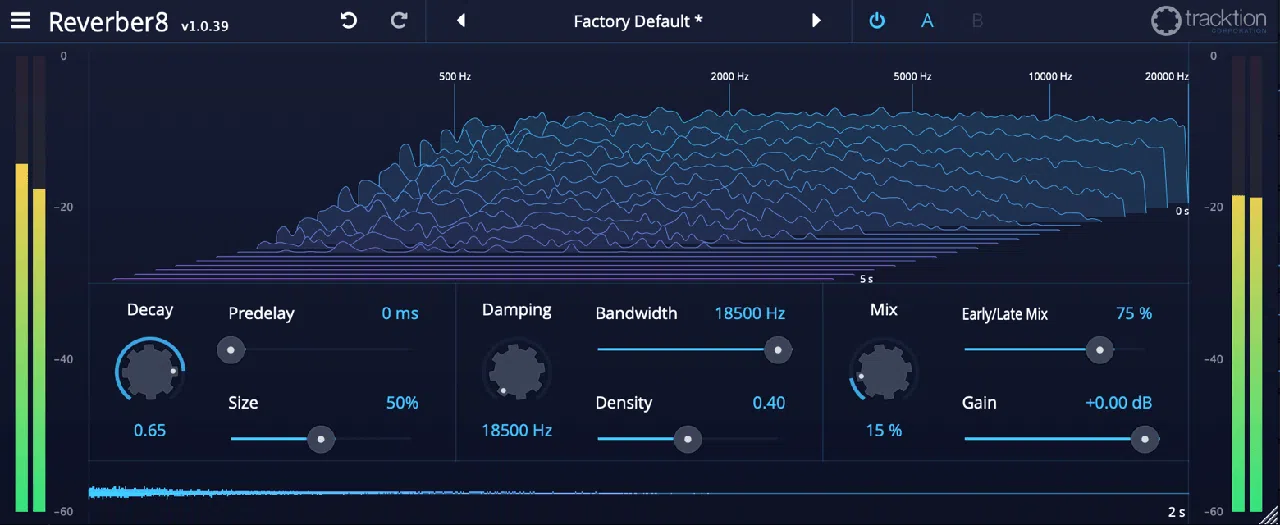
Task: Click the Predelay slider handle
Action: coord(231,350)
